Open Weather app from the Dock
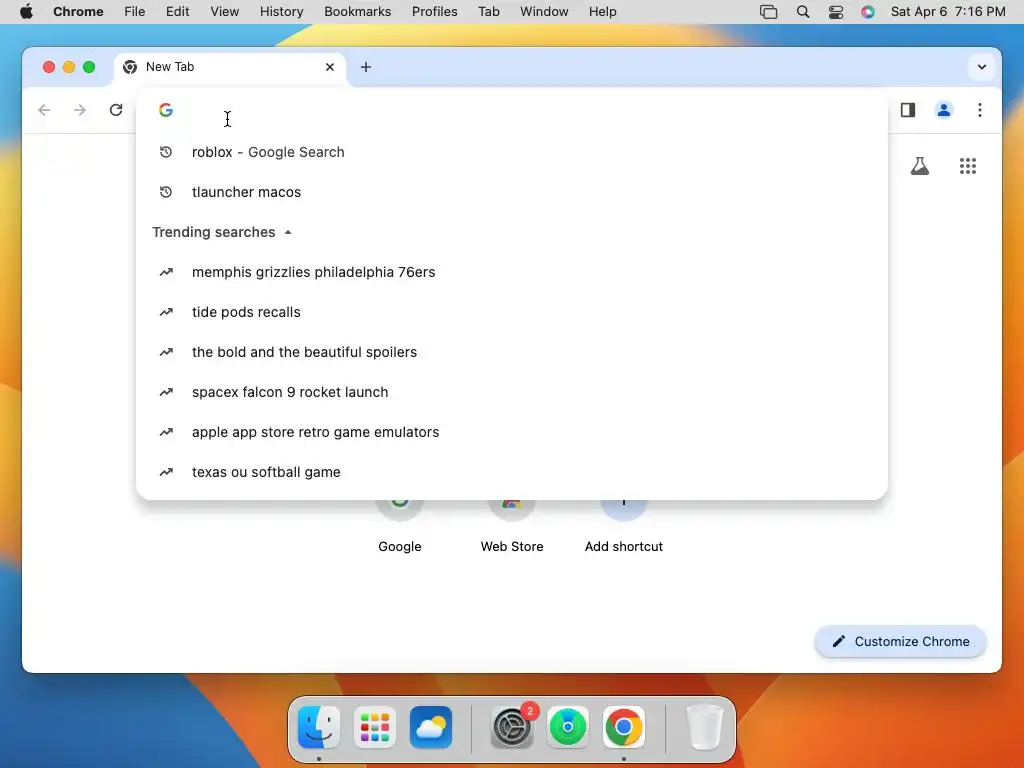Viewport: 1024px width, 768px height. click(431, 727)
